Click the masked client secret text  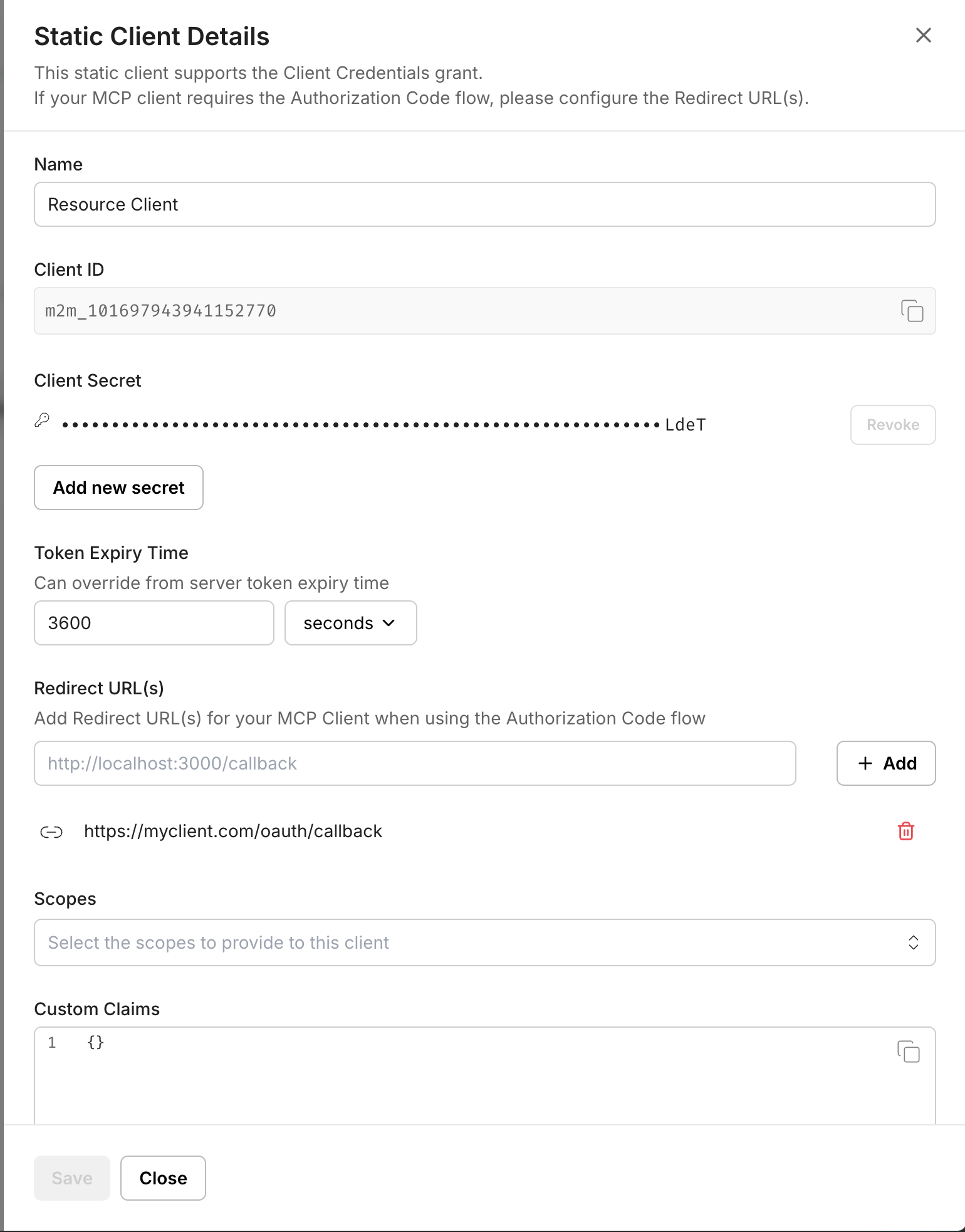point(382,425)
